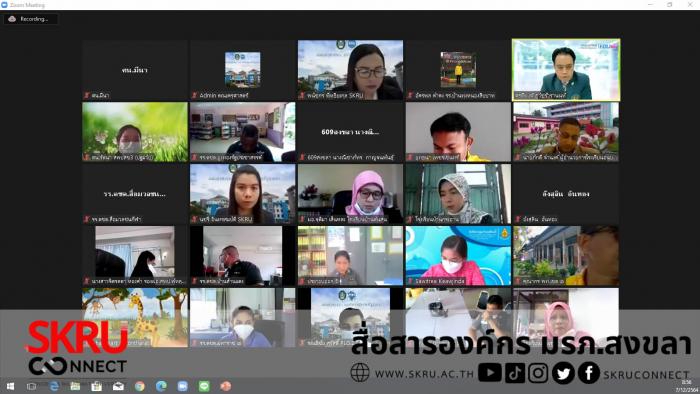
Task: Open the Microsoft Store taskbar icon
Action: [96, 386]
